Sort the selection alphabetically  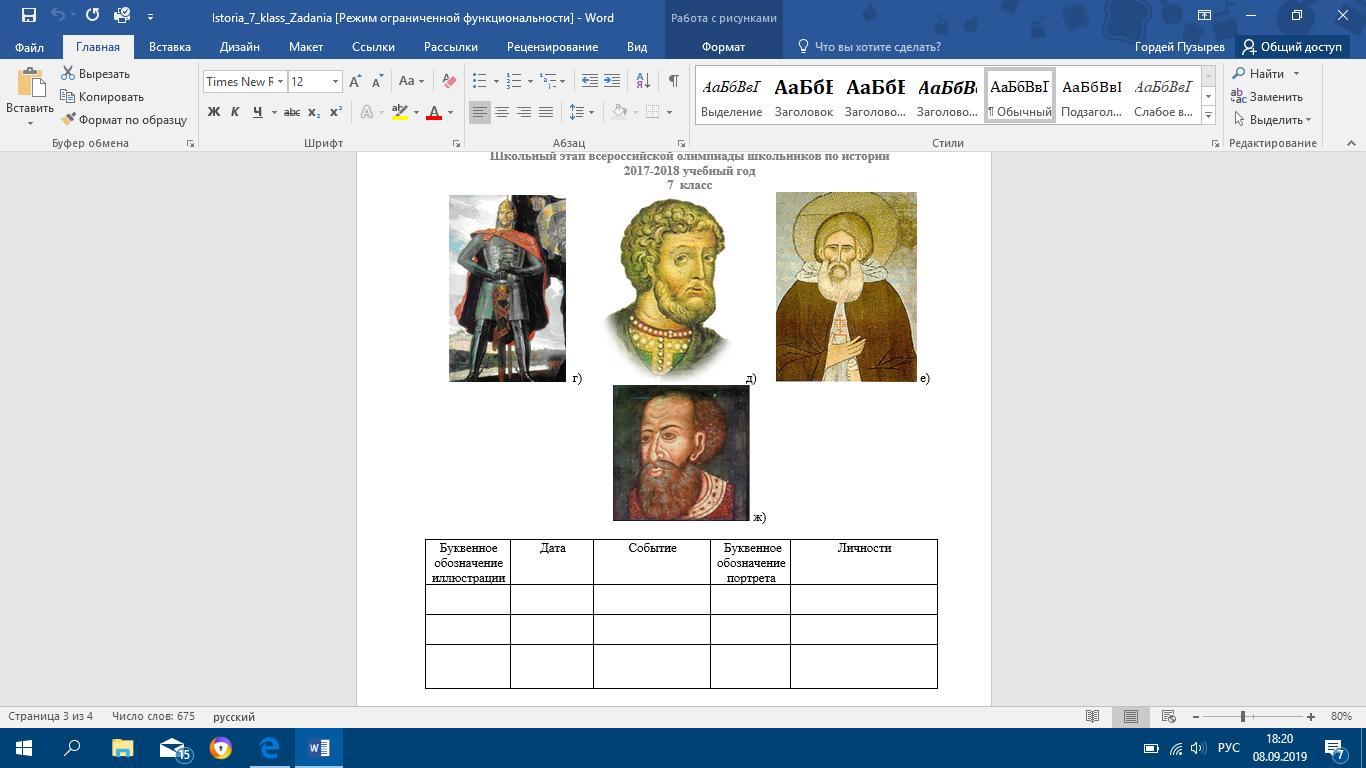coord(643,82)
